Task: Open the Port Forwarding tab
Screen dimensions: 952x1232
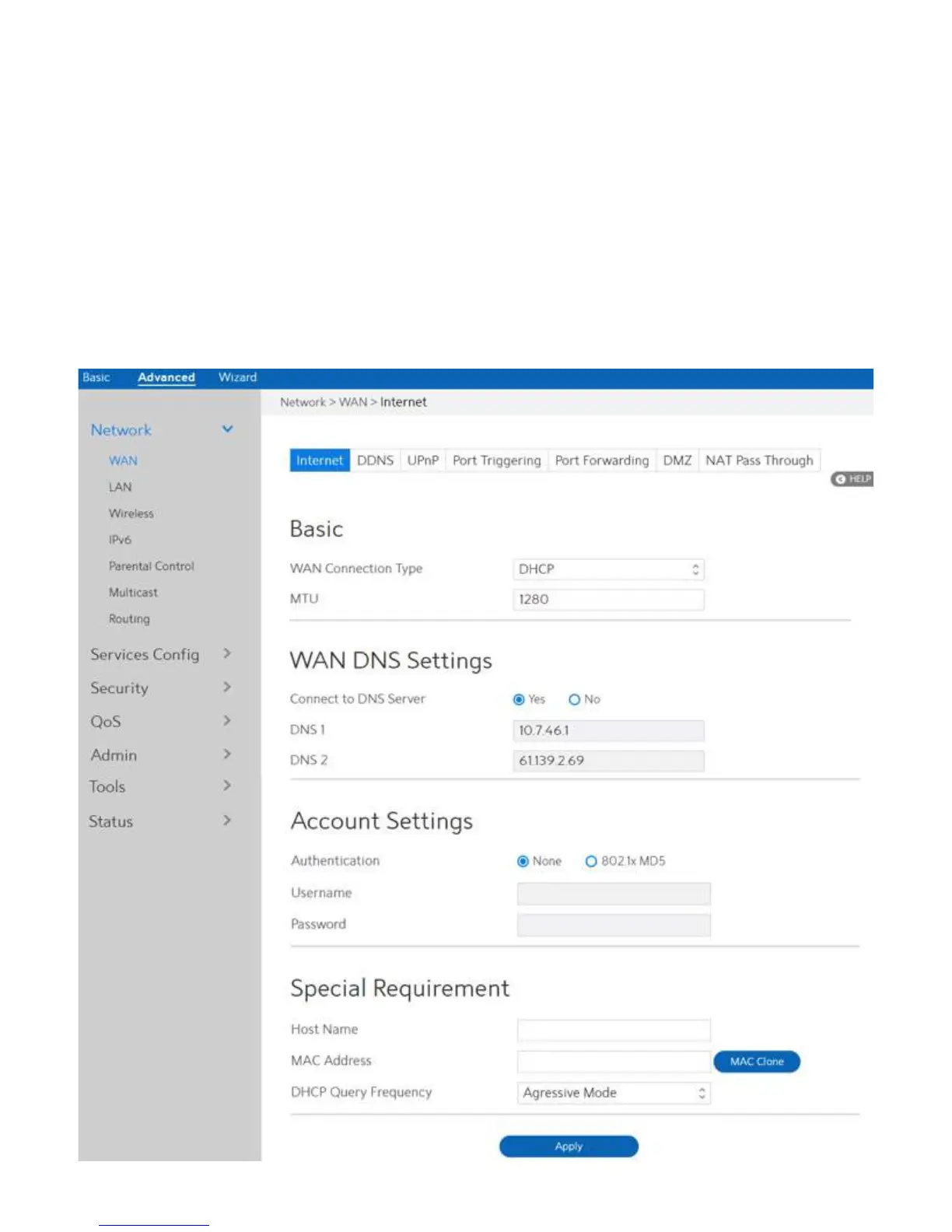Action: coord(602,460)
